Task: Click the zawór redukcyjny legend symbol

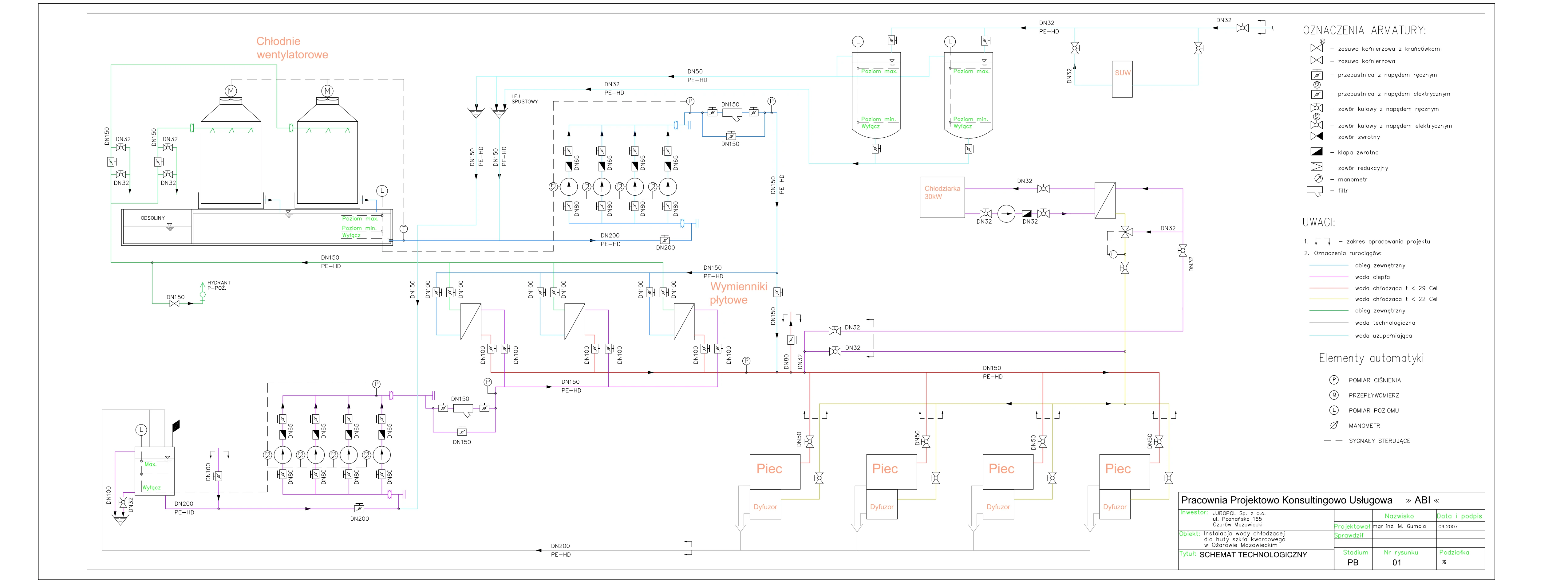Action: tap(1316, 167)
